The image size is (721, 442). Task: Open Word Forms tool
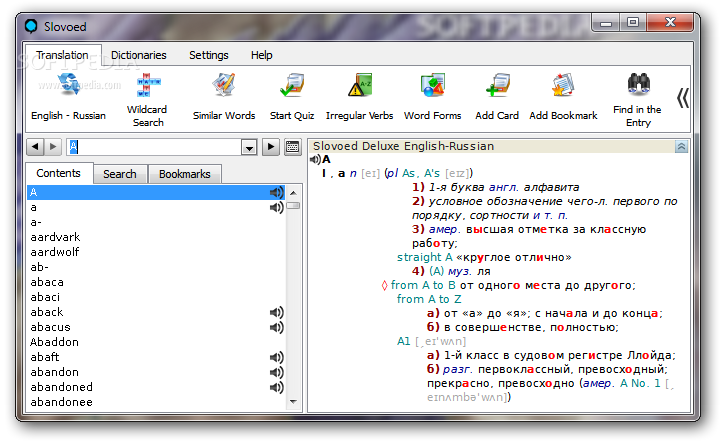(432, 98)
